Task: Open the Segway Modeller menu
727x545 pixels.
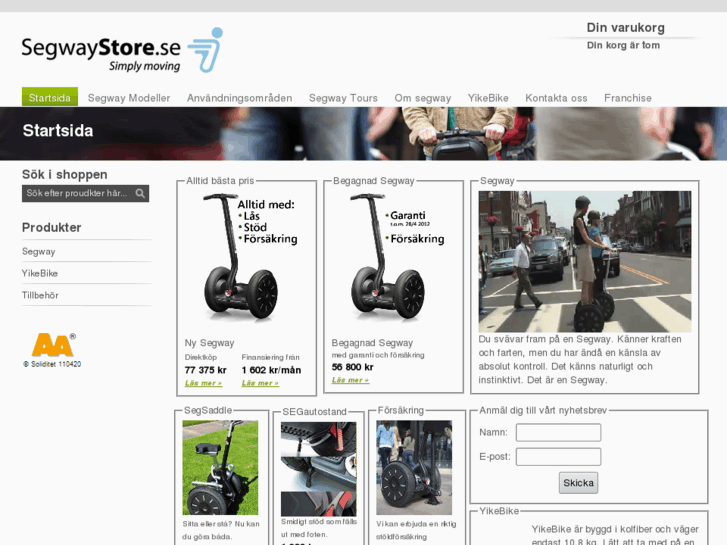Action: (x=129, y=98)
